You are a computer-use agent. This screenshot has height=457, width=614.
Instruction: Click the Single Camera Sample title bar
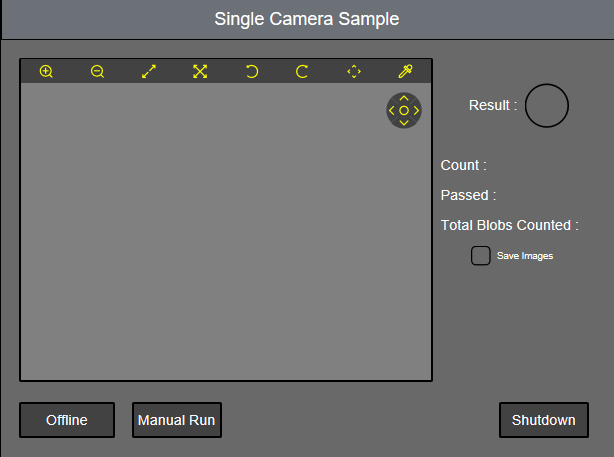click(x=307, y=19)
